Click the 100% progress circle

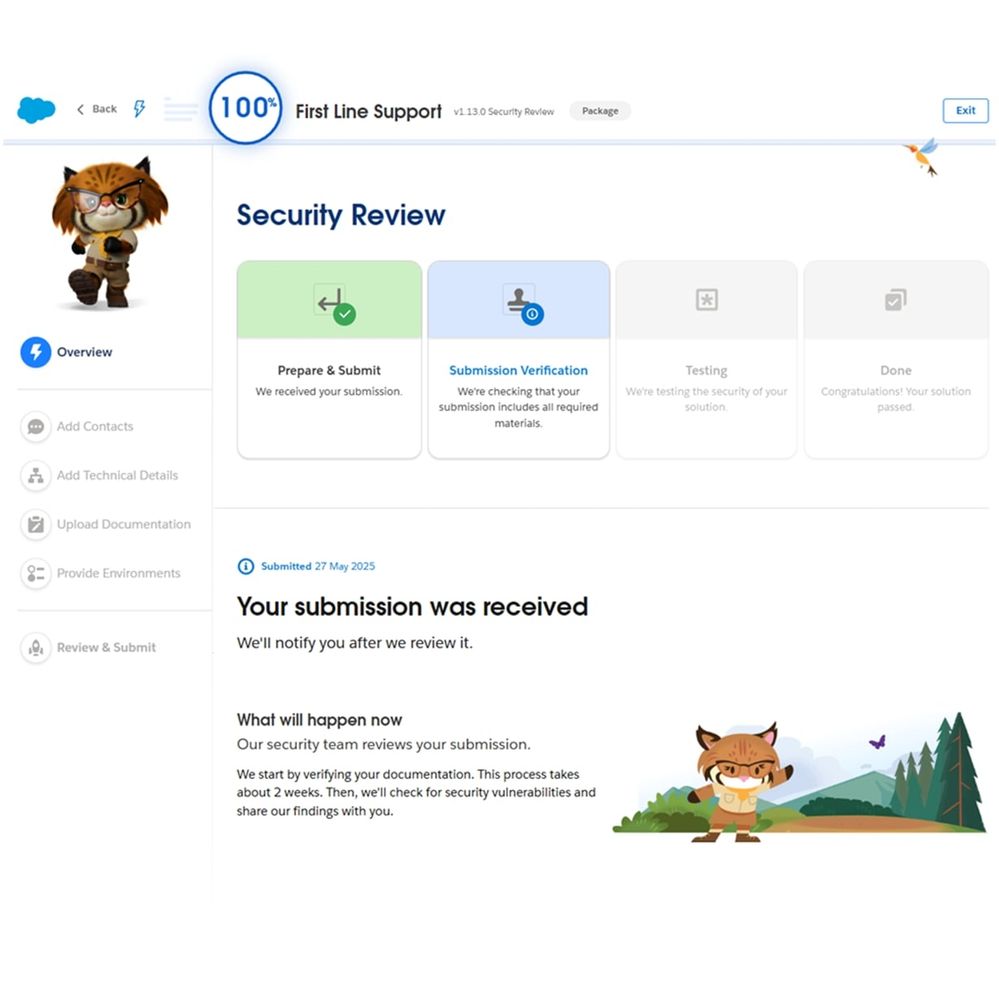(x=246, y=108)
